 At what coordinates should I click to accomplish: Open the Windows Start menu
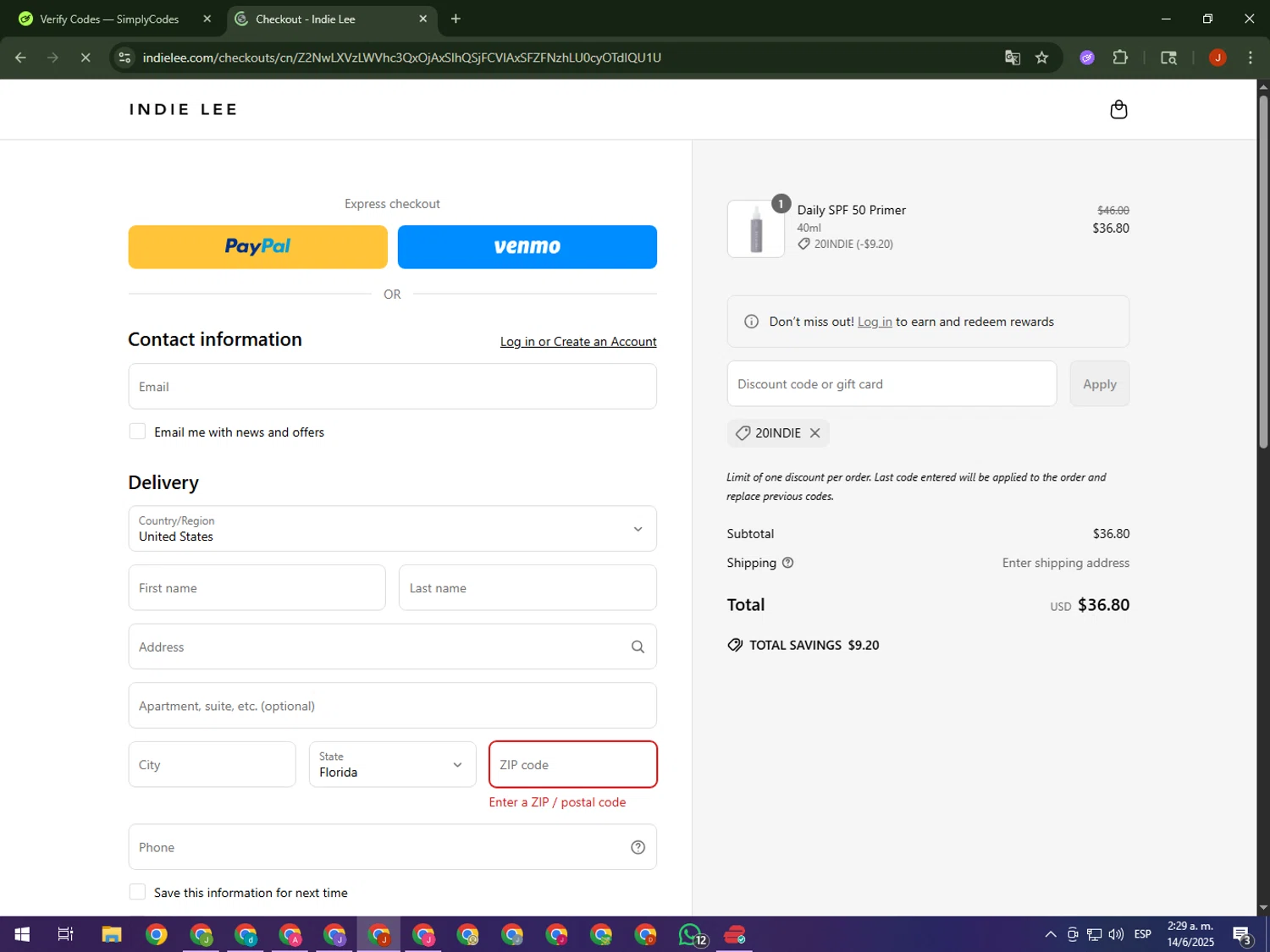coord(22,934)
